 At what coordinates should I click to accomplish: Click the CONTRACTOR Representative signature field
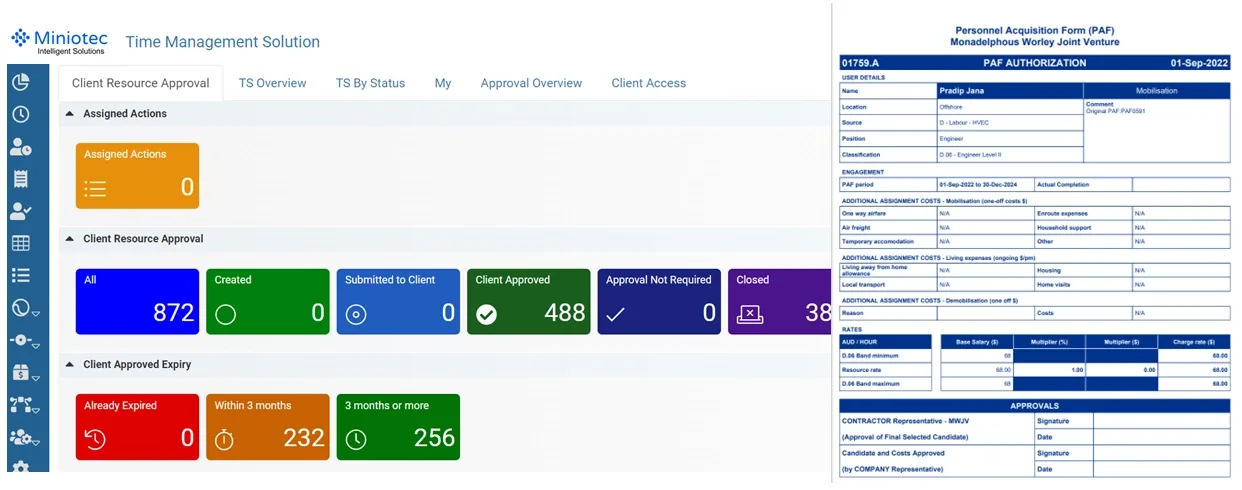1161,421
